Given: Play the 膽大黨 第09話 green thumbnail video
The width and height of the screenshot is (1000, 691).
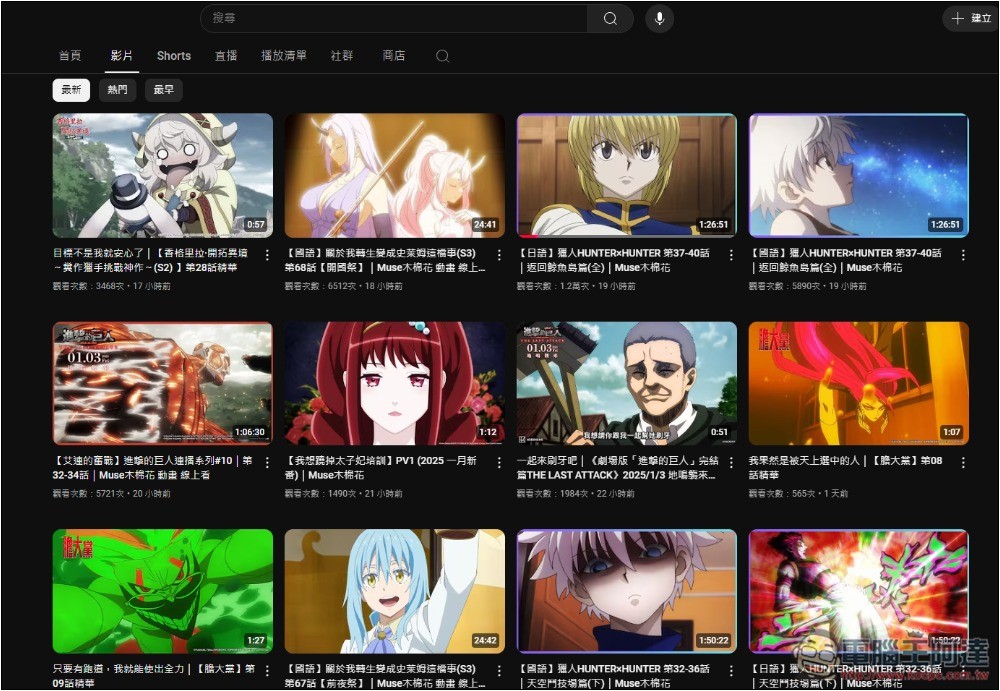Looking at the screenshot, I should 163,591.
